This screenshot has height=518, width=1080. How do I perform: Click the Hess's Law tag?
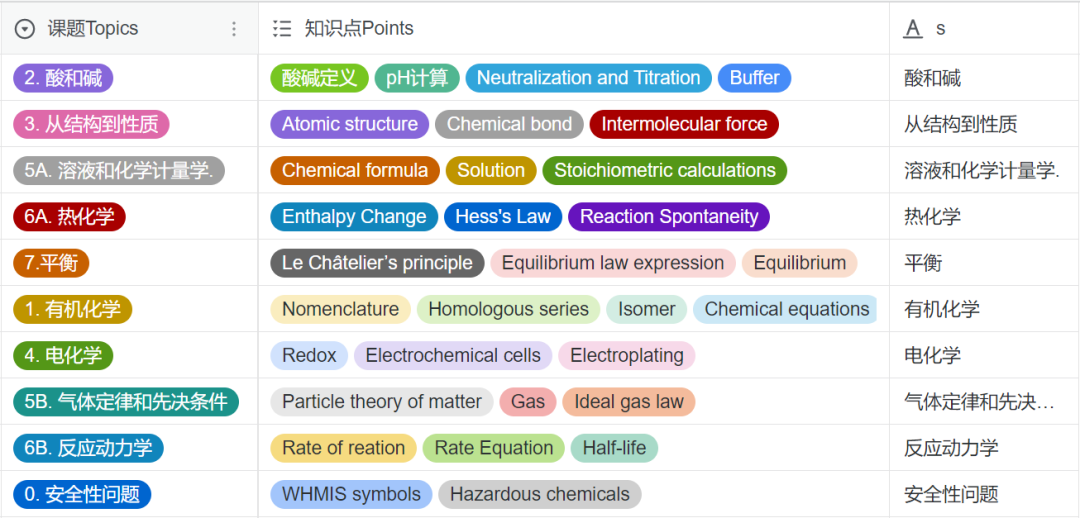[x=503, y=217]
